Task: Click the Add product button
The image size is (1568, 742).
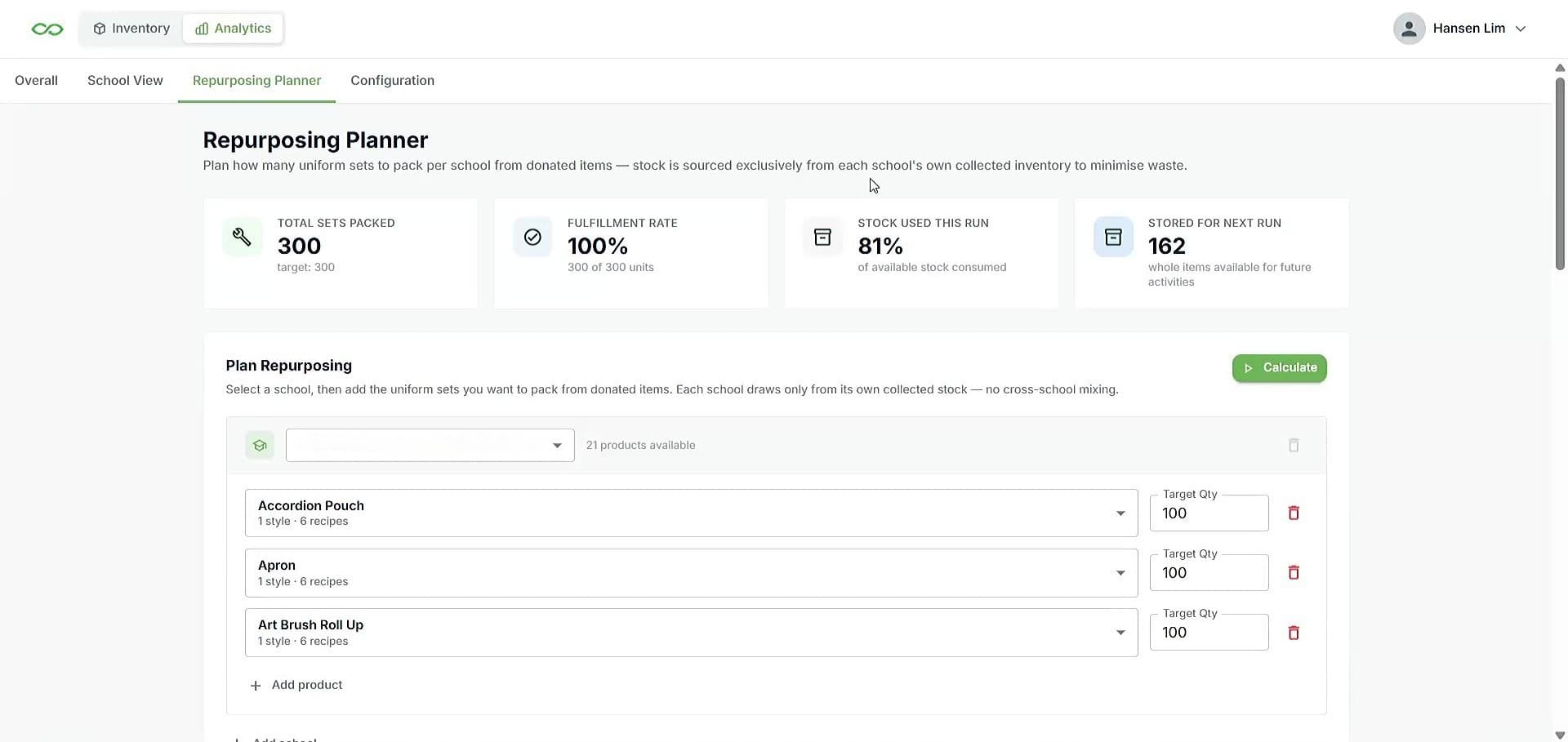Action: (x=296, y=685)
